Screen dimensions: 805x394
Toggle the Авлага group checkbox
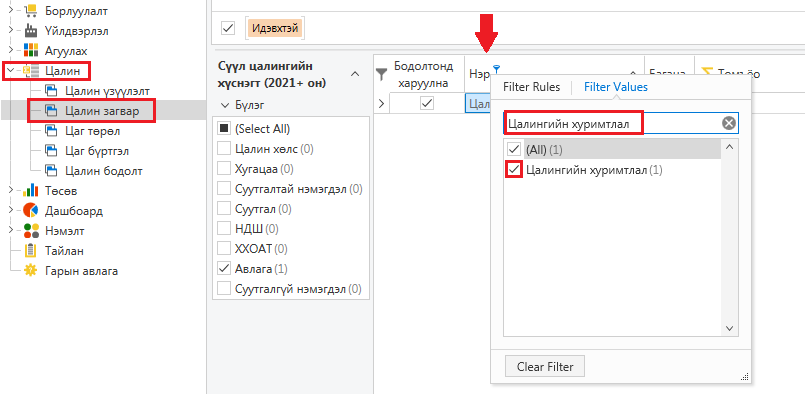click(224, 269)
